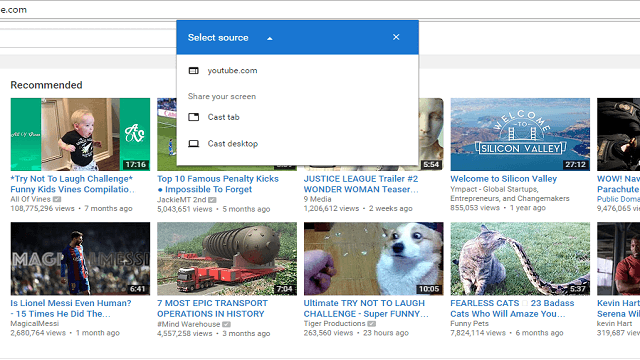
Task: Open the Welcome to Silicon Valley thumbnail
Action: (x=520, y=134)
